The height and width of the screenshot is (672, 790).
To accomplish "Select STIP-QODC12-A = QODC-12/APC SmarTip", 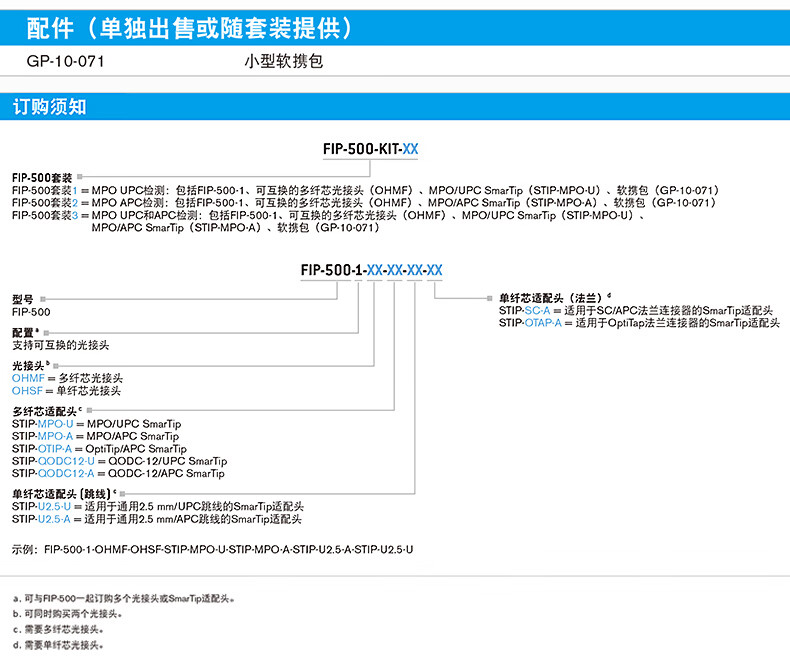I will pyautogui.click(x=118, y=473).
